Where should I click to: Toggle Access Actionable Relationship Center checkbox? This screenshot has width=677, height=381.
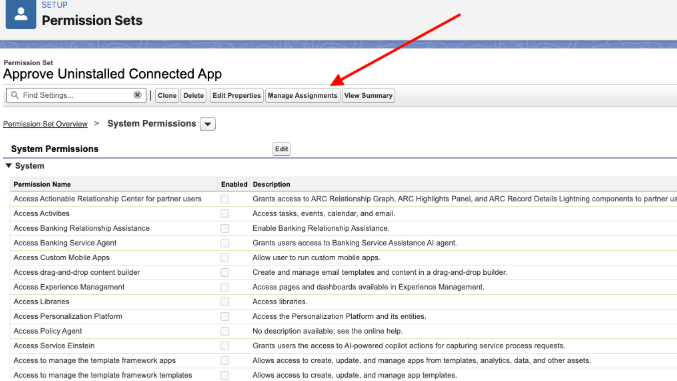click(x=225, y=199)
